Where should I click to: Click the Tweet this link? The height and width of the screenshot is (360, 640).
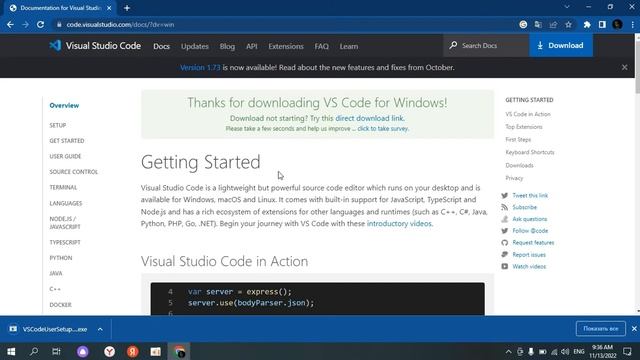tap(530, 196)
